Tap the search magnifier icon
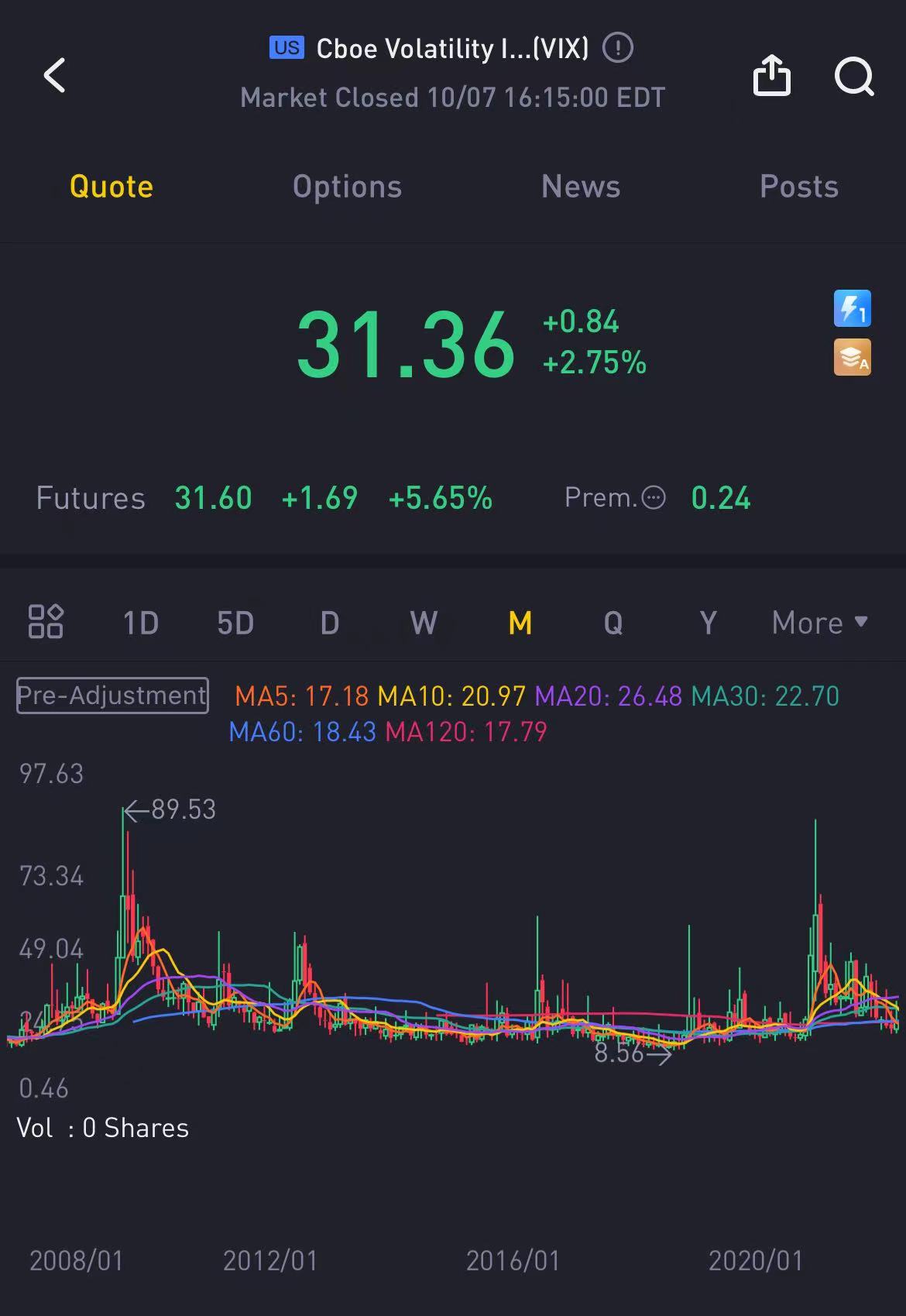This screenshot has height=1316, width=906. point(853,76)
